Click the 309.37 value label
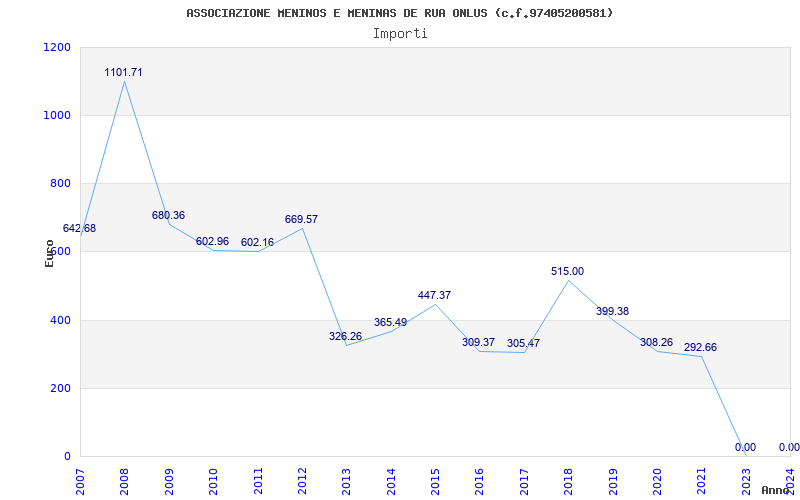 pos(479,342)
